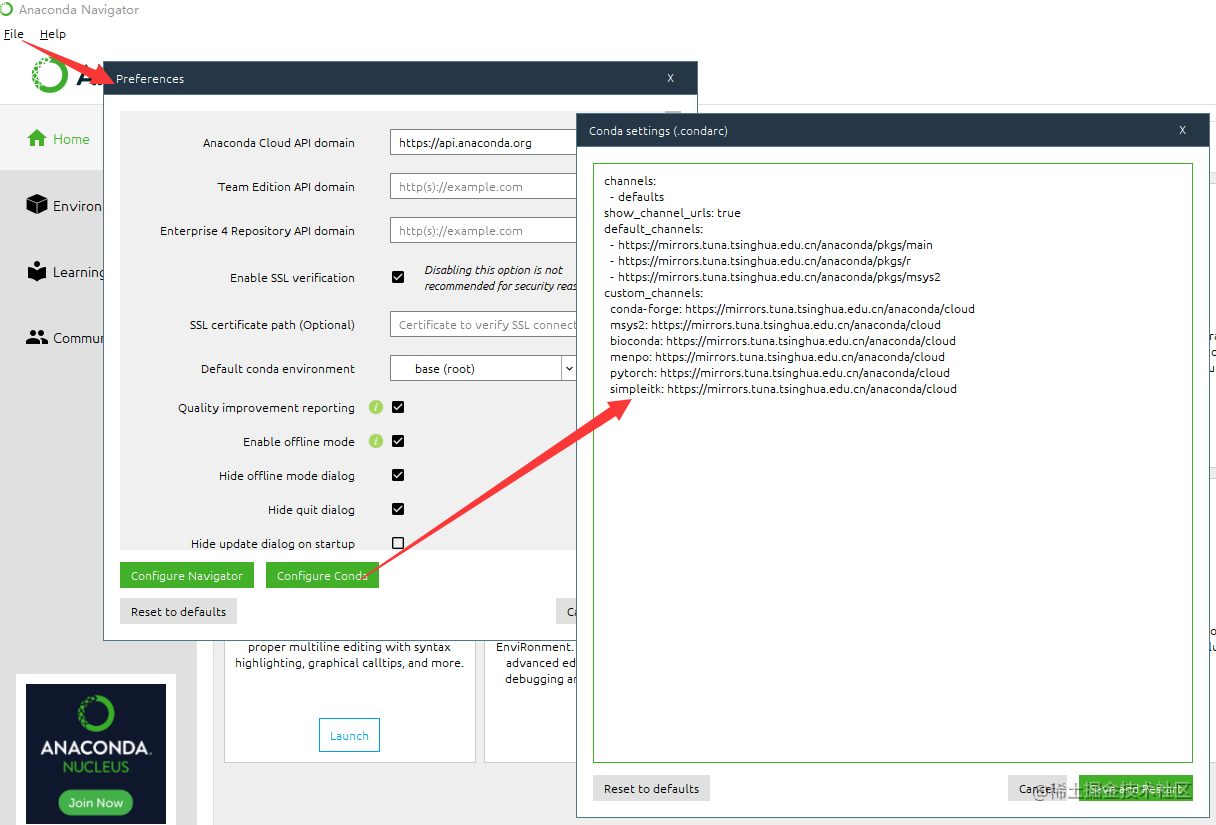Click the 'default_channels:' line
1216x825 pixels.
pyautogui.click(x=653, y=229)
